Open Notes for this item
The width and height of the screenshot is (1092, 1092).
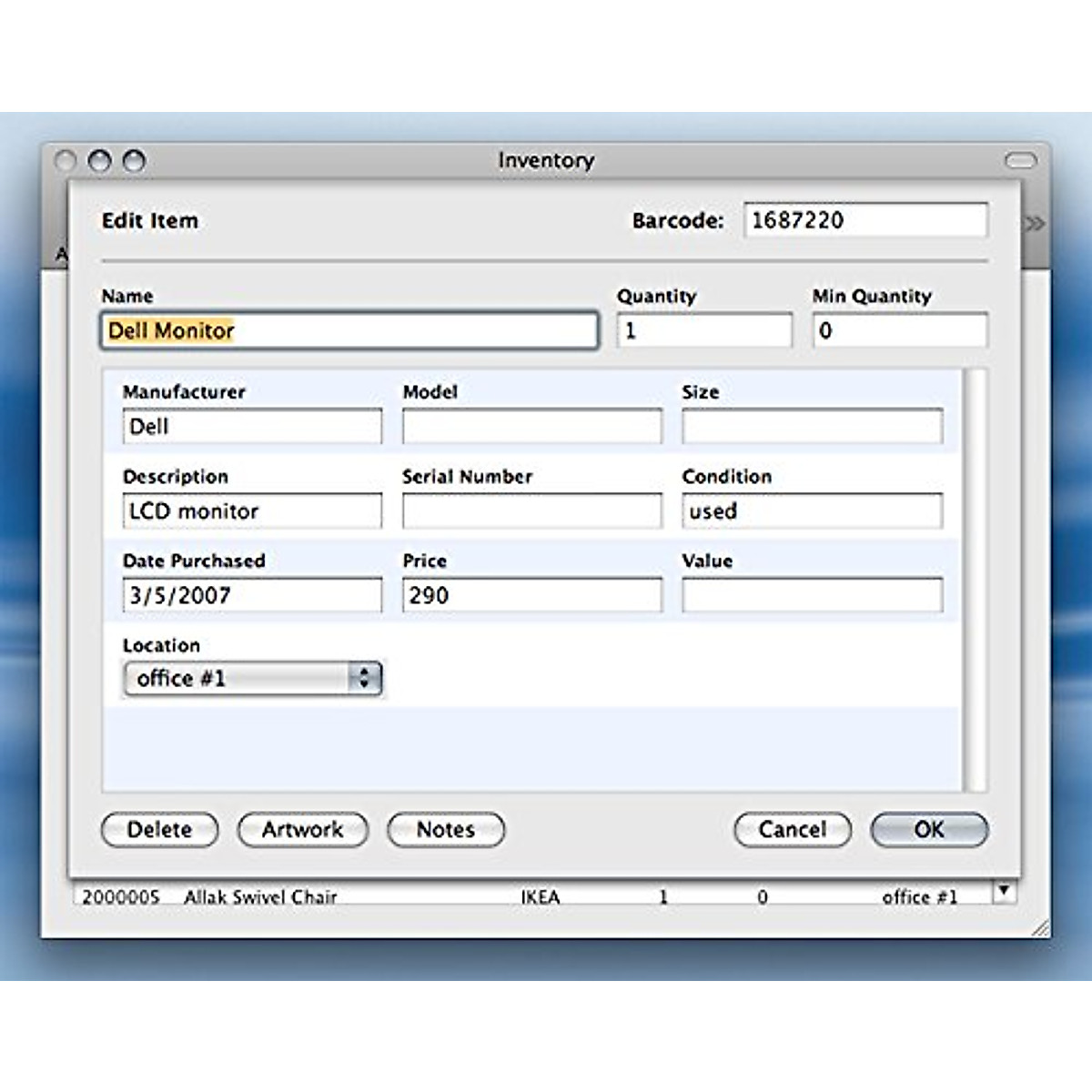point(446,830)
